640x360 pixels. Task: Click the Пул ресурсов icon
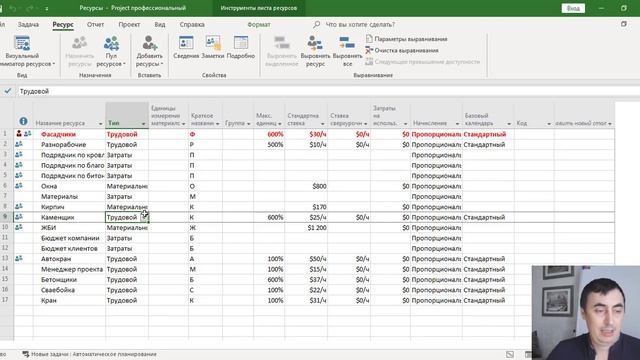pos(111,44)
